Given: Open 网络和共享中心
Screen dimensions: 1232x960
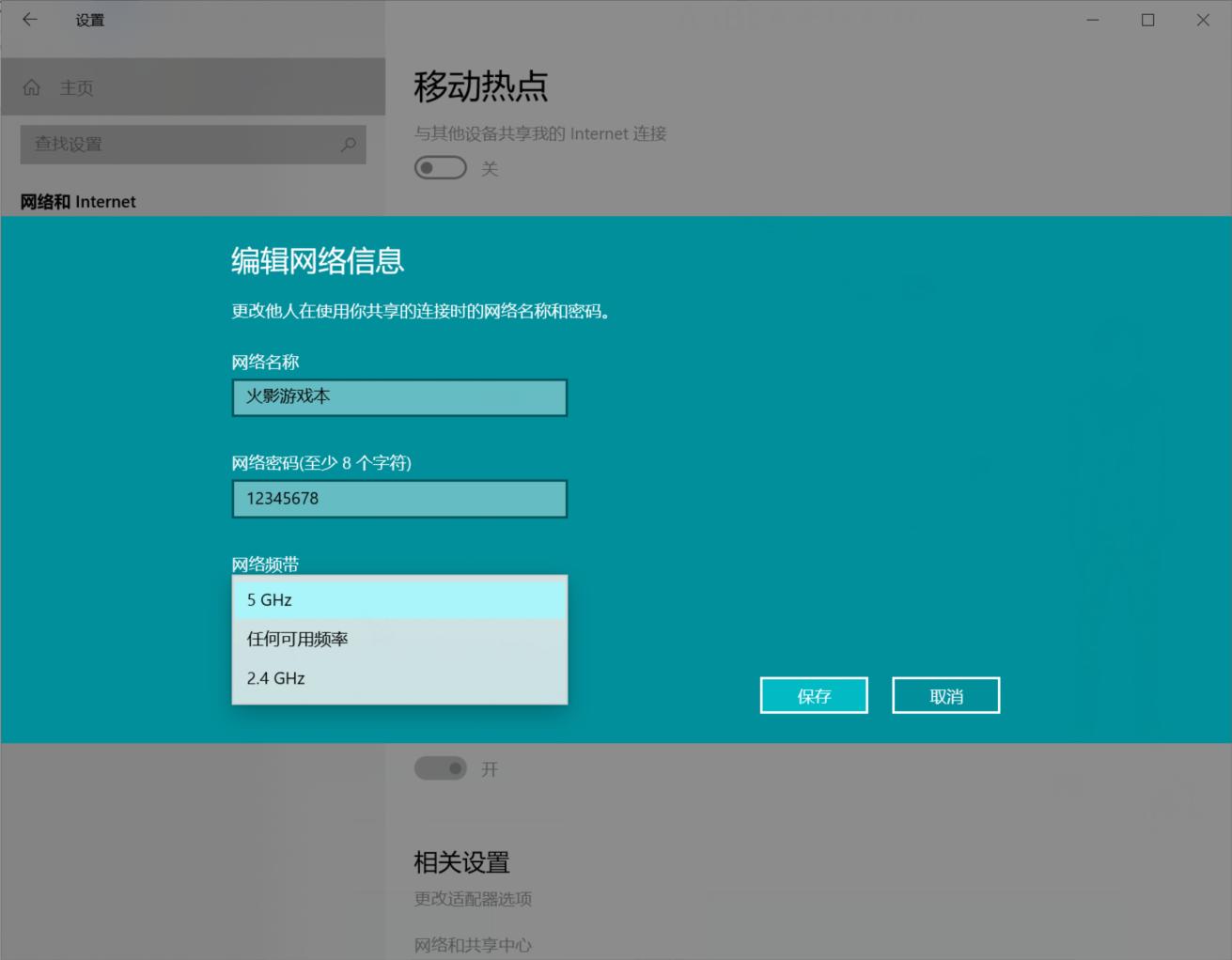Looking at the screenshot, I should [473, 944].
